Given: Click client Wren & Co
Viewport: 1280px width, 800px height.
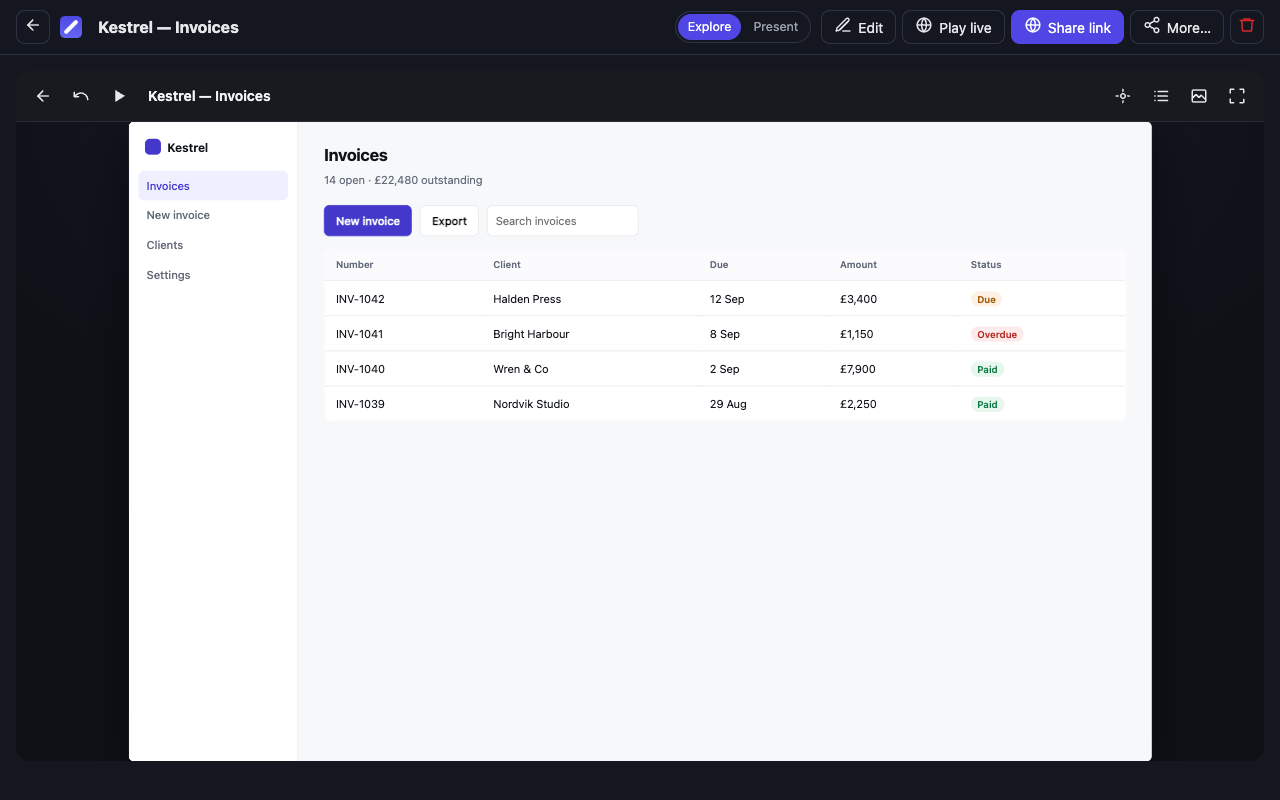Looking at the screenshot, I should point(521,369).
